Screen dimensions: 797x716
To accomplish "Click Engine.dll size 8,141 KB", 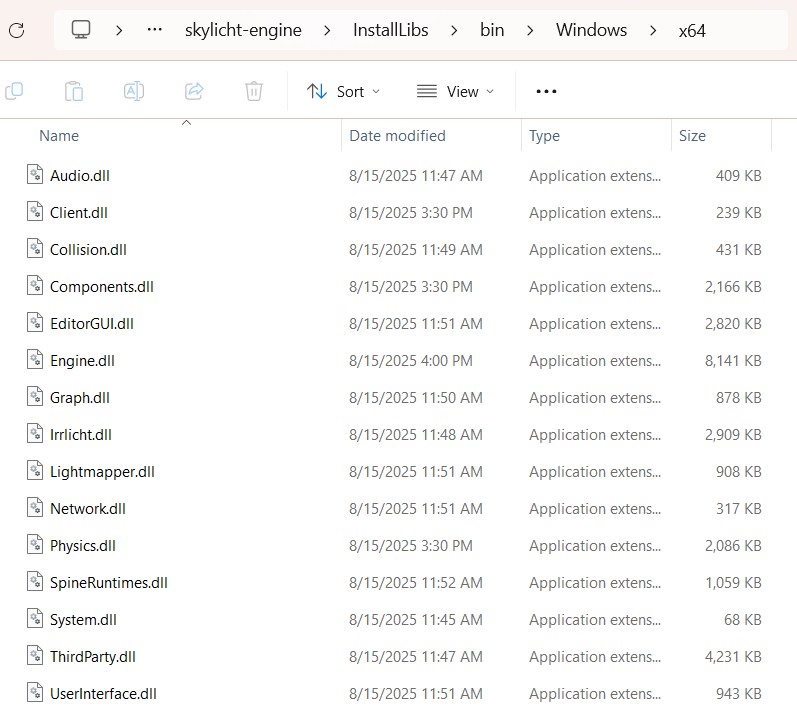I will (733, 361).
